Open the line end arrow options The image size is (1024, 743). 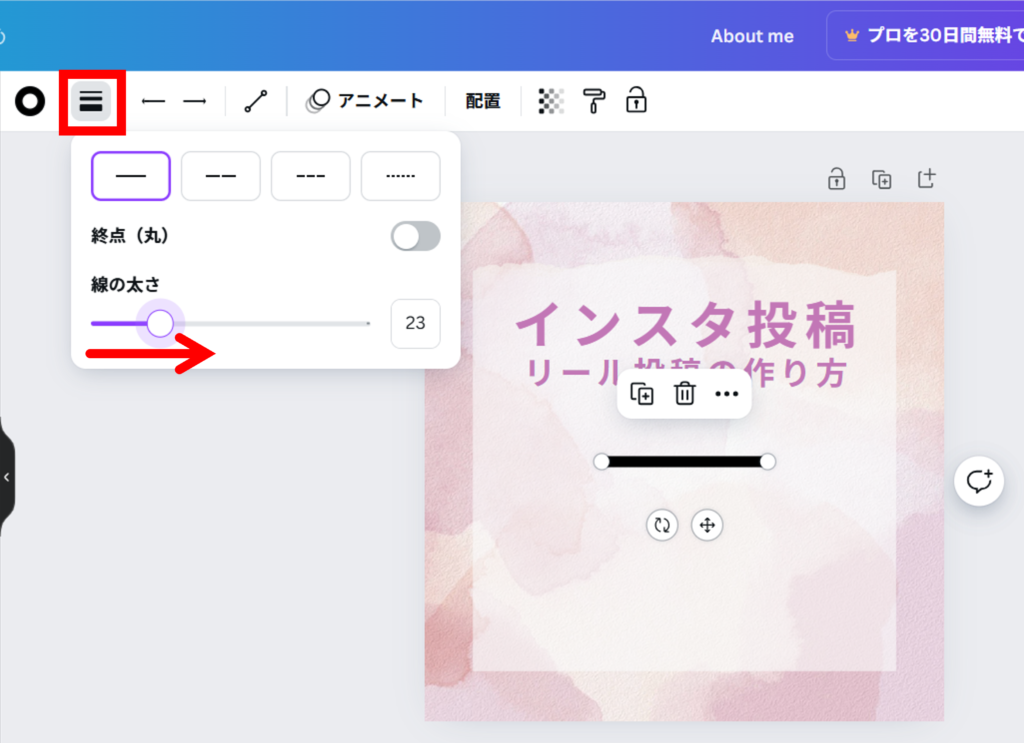(x=194, y=101)
